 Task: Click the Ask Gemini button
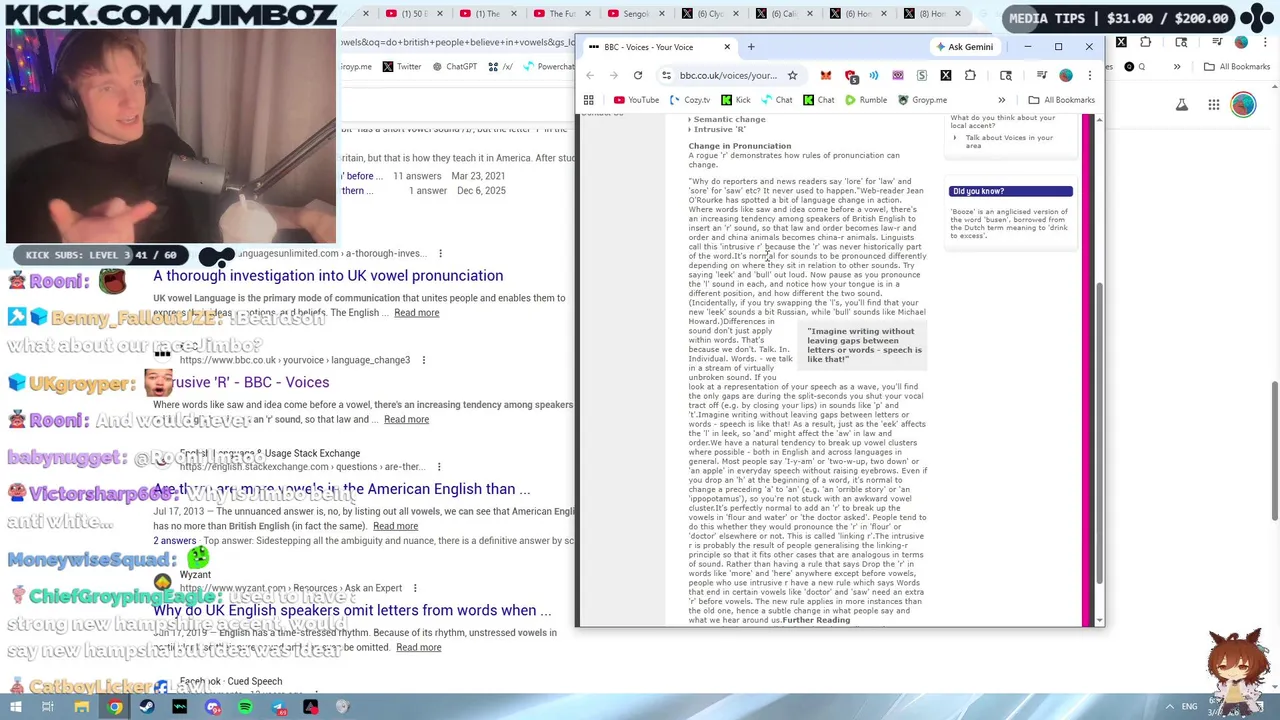click(x=964, y=47)
